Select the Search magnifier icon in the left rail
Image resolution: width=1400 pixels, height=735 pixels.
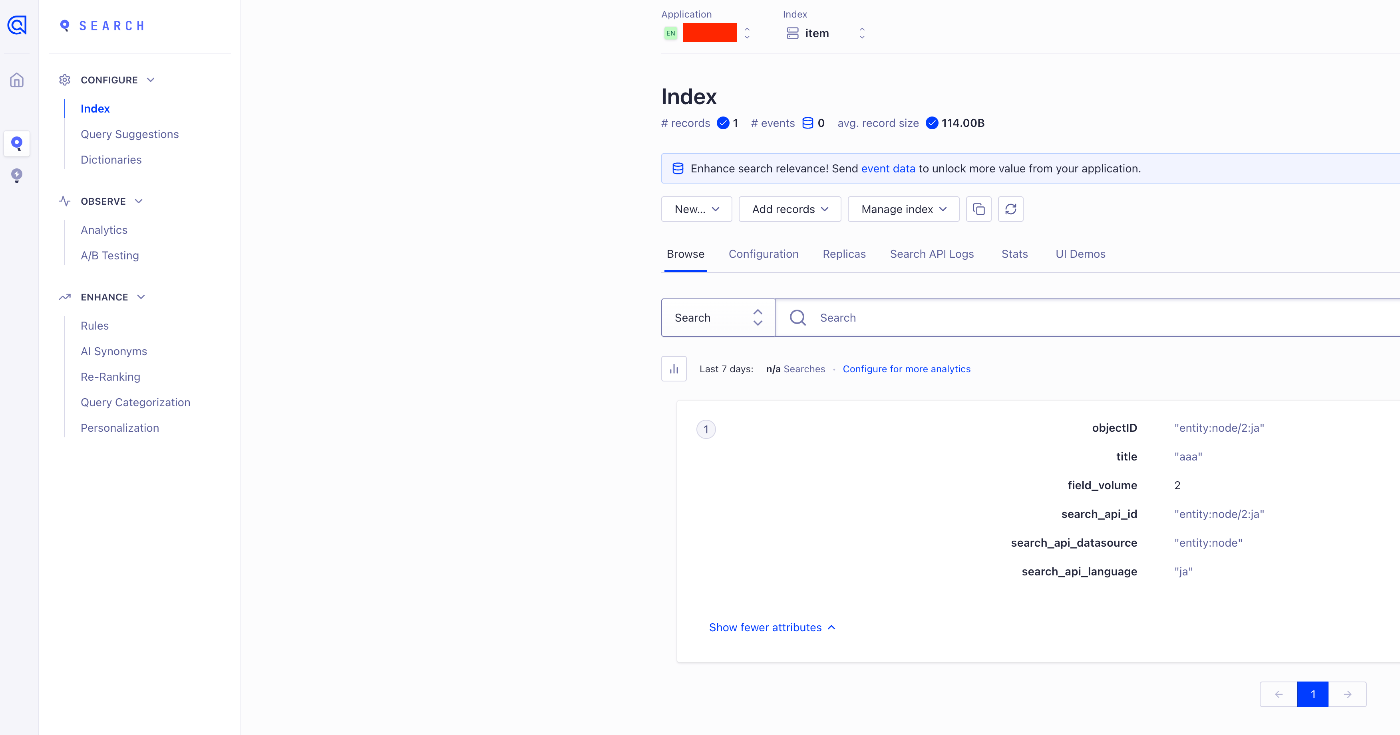point(16,143)
